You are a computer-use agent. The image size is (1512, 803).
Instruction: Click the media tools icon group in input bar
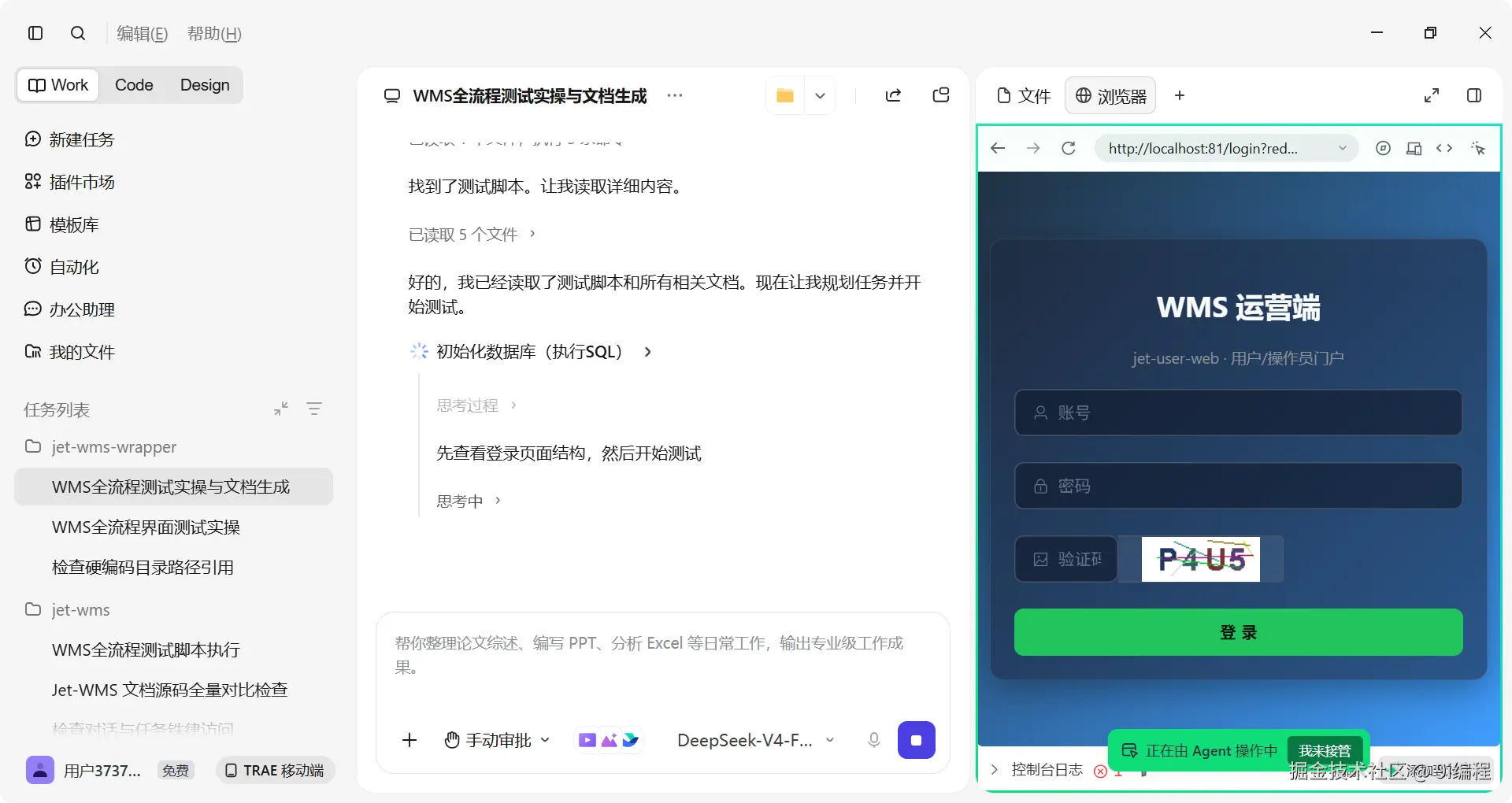[609, 740]
